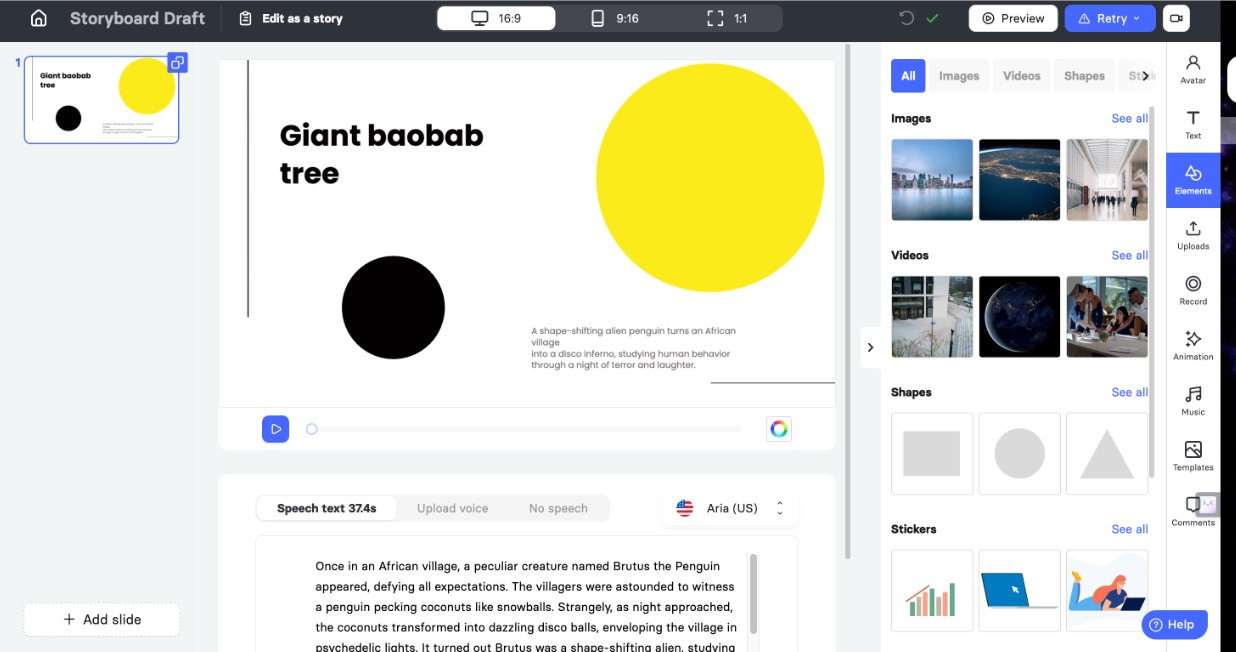Open the Aria (US) voice dropdown
The width and height of the screenshot is (1236, 652).
coord(731,508)
